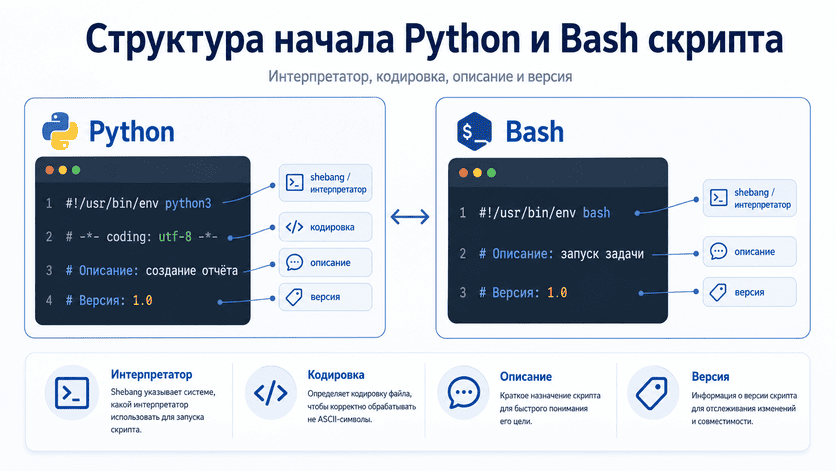Click text Определяет кодировку файла

(x=359, y=394)
